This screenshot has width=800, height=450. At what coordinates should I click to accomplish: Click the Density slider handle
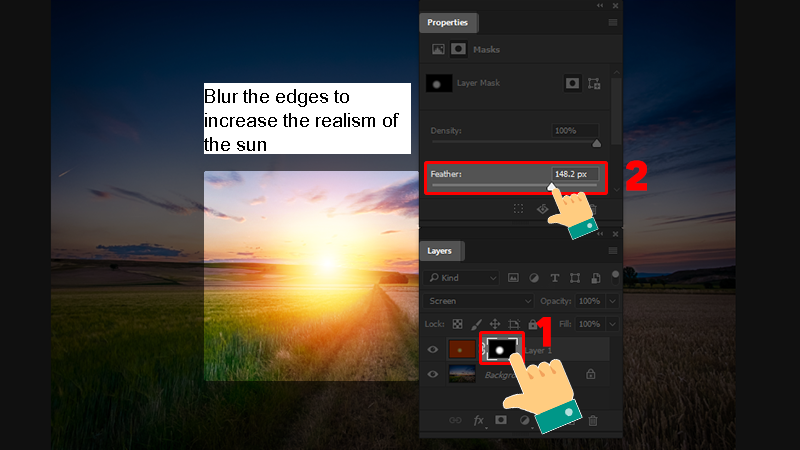(596, 144)
